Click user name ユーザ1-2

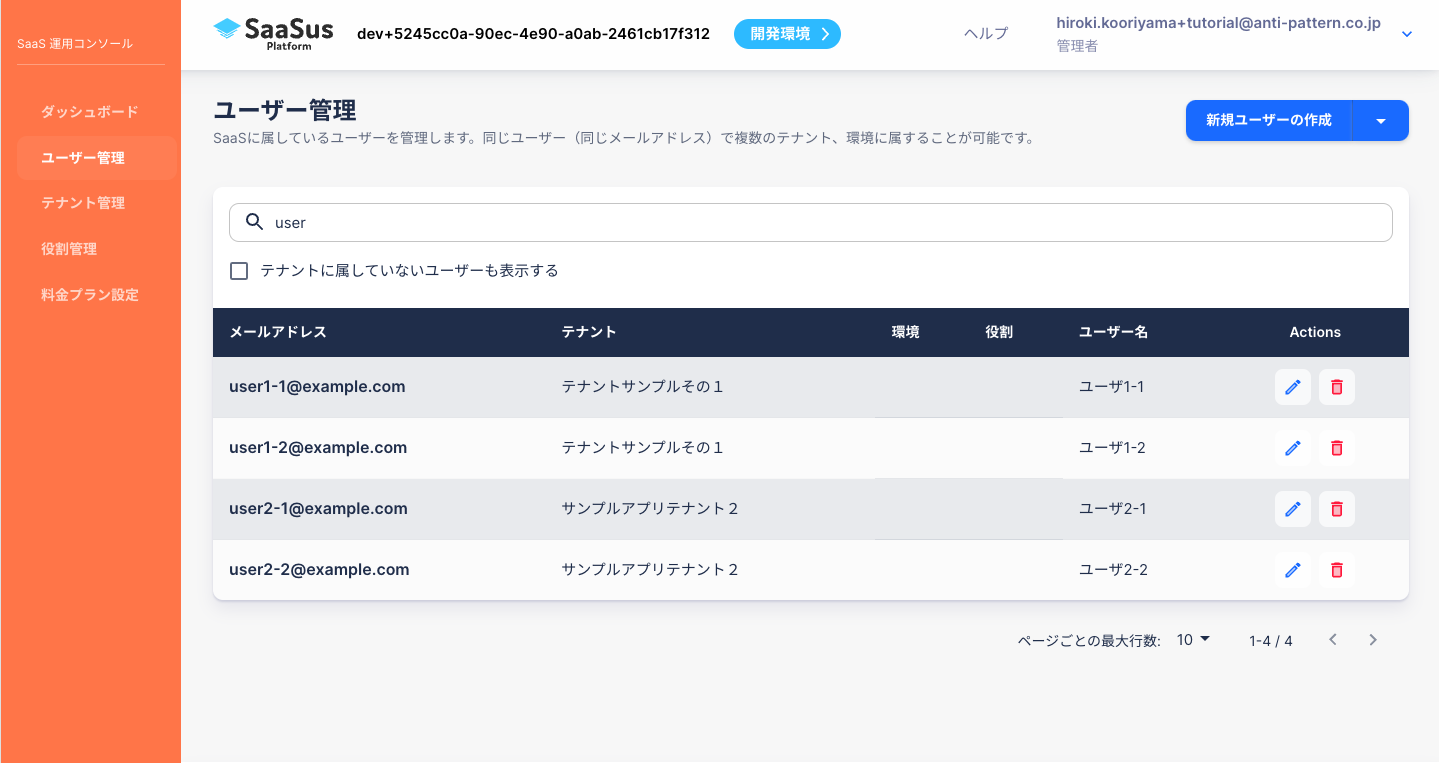pyautogui.click(x=1112, y=448)
